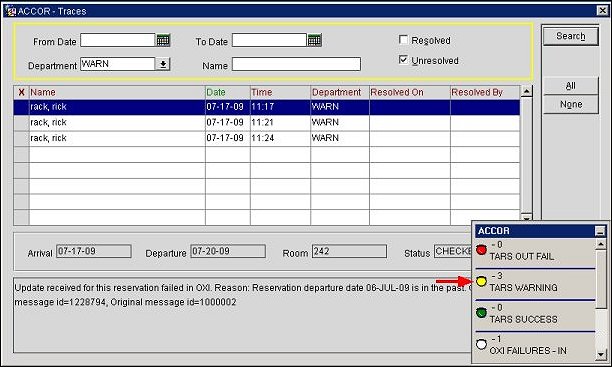Click the Status field
Viewport: 612px width, 367px height.
pos(453,251)
